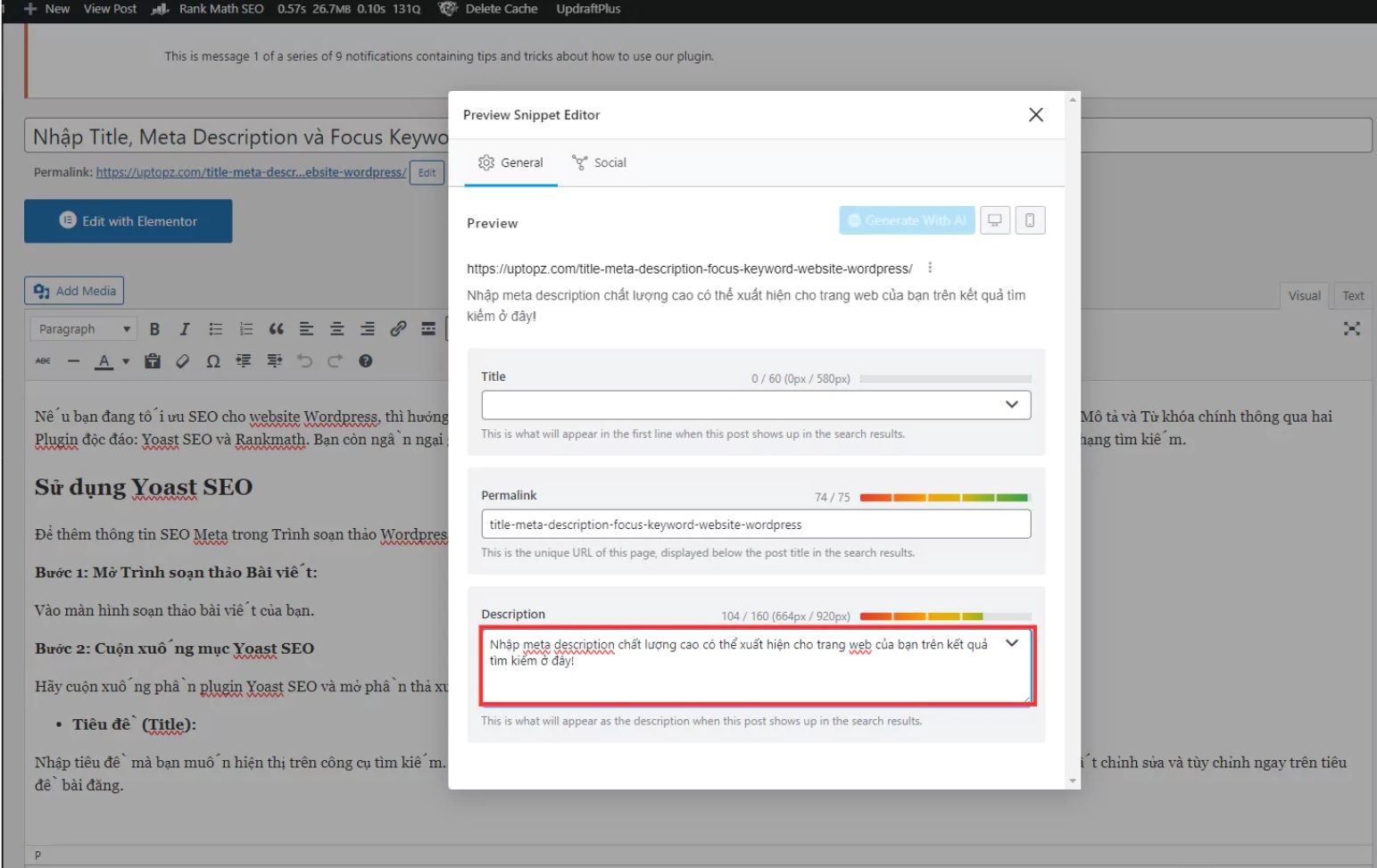
Task: Redo the last editor change
Action: click(x=335, y=361)
